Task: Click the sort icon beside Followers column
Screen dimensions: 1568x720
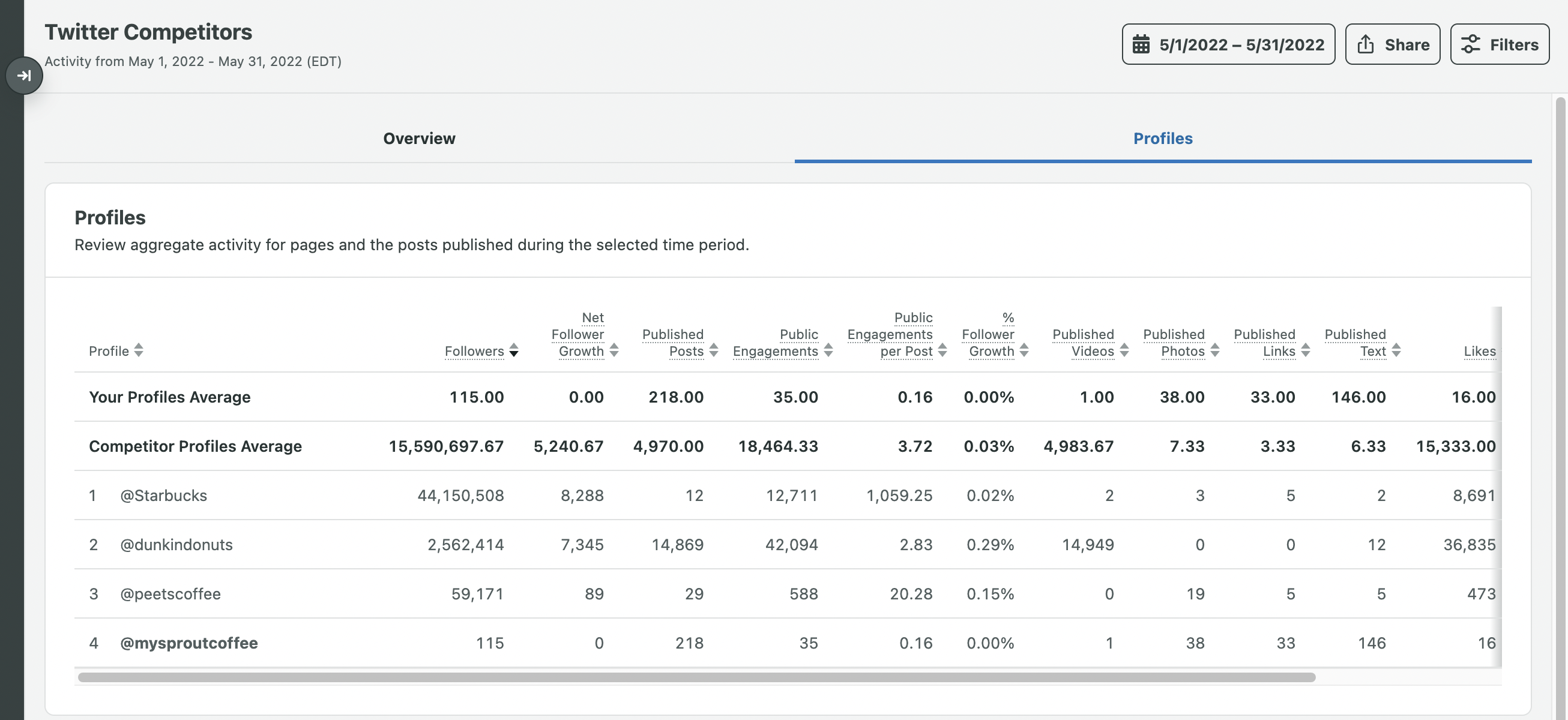Action: (x=513, y=351)
